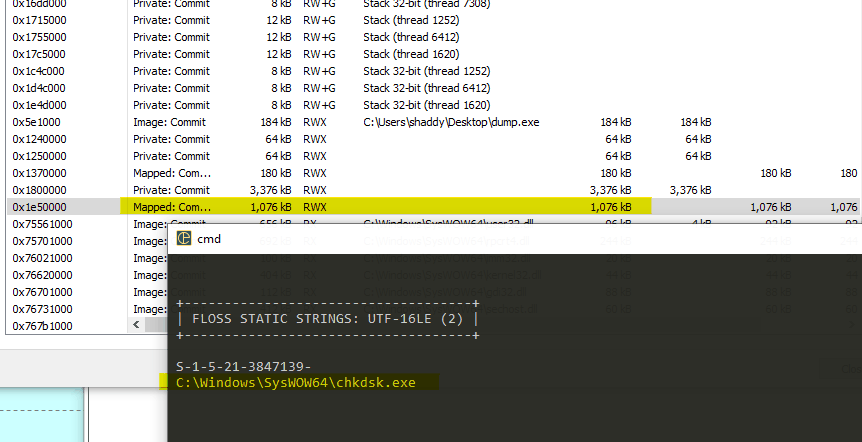Select the 0x76620000 address row

(42, 275)
